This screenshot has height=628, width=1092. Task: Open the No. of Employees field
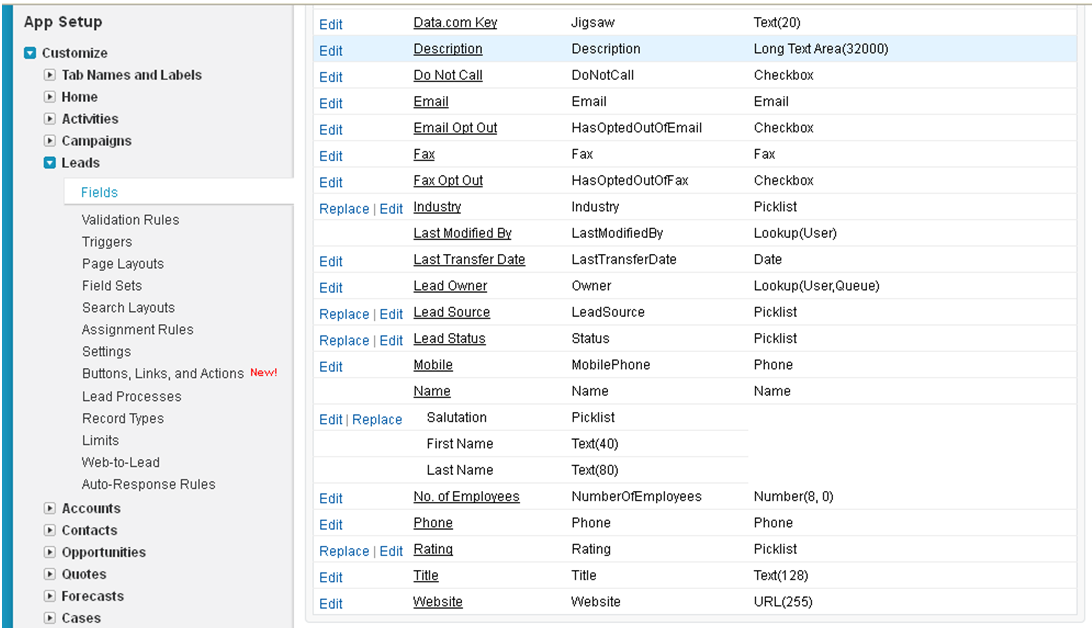[466, 497]
